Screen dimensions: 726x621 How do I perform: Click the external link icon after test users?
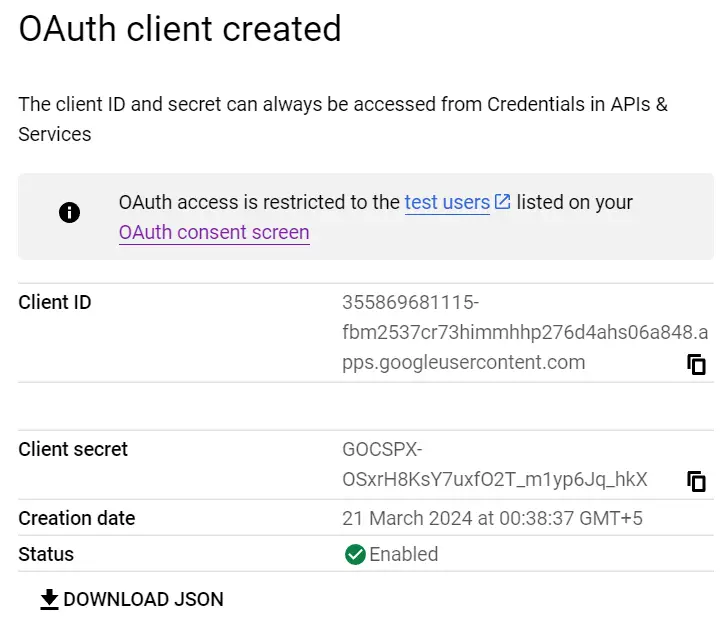(502, 202)
